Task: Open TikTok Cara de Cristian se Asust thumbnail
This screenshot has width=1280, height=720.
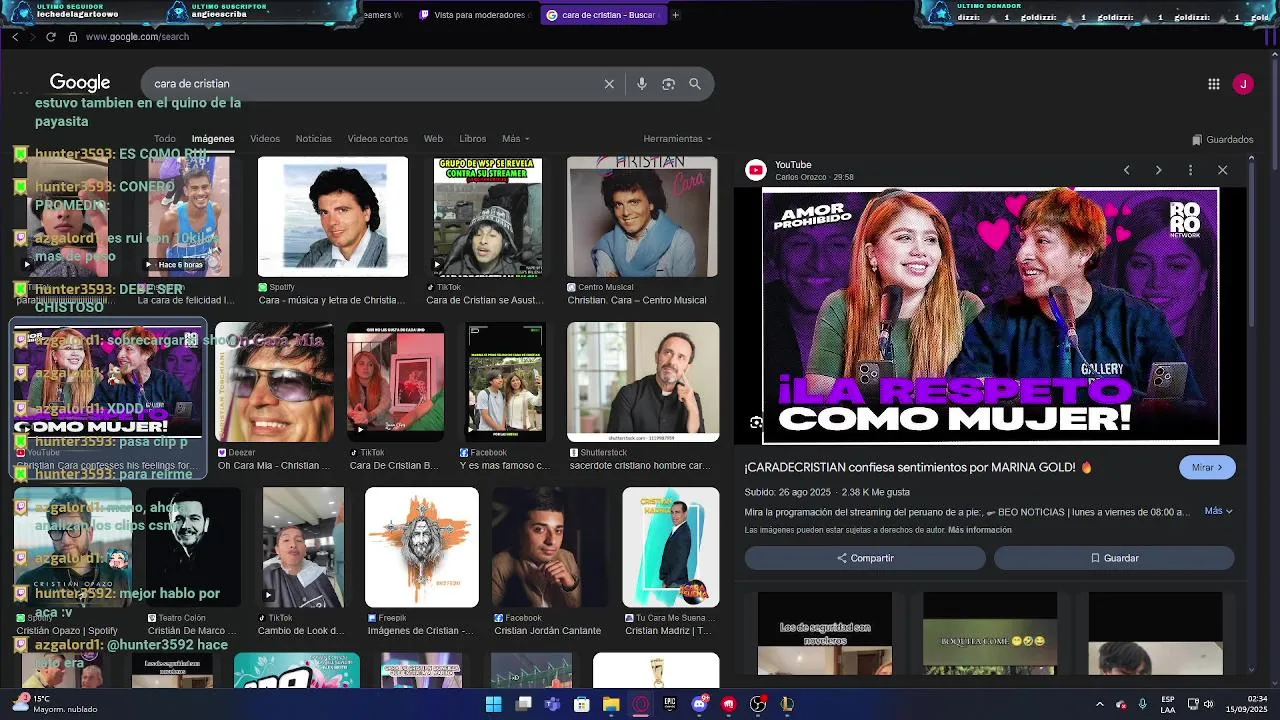Action: (x=488, y=216)
